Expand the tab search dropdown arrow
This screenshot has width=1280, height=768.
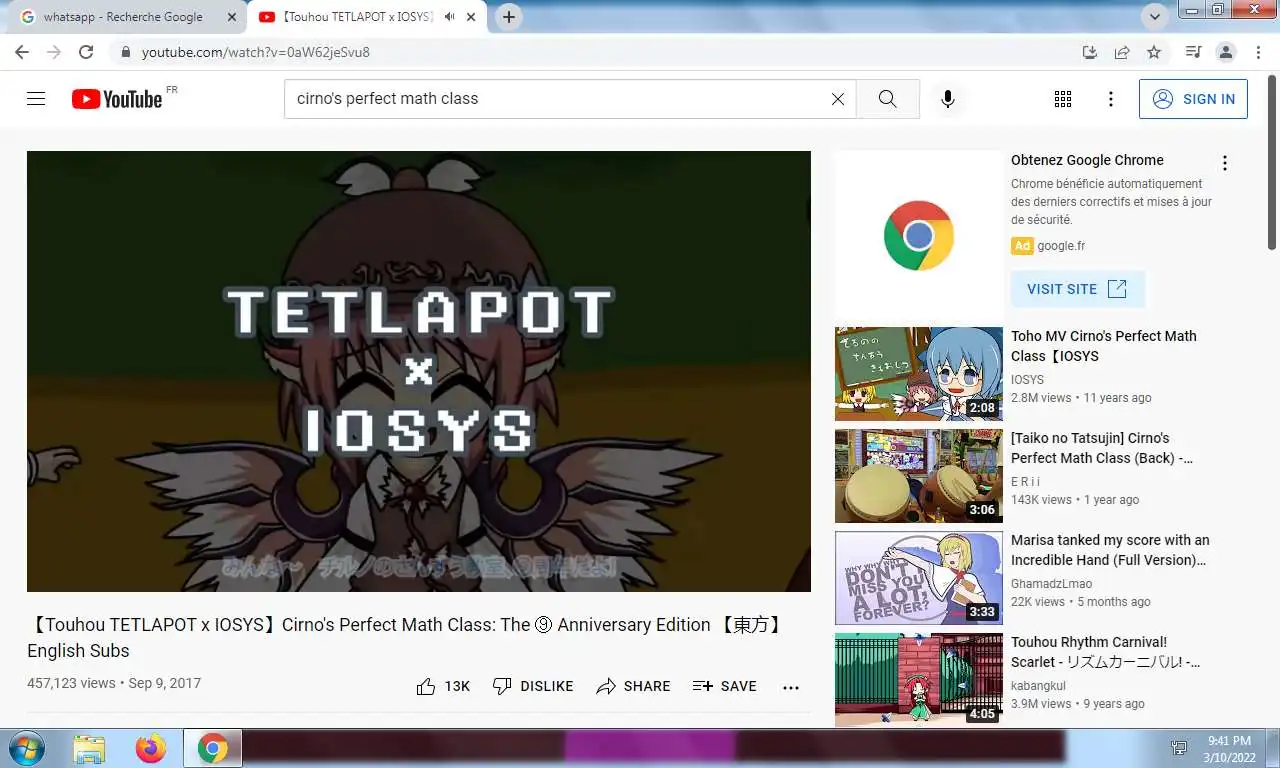1155,16
